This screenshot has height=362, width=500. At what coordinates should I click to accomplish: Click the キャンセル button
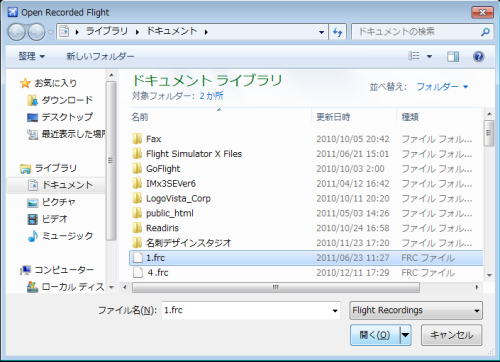point(452,335)
